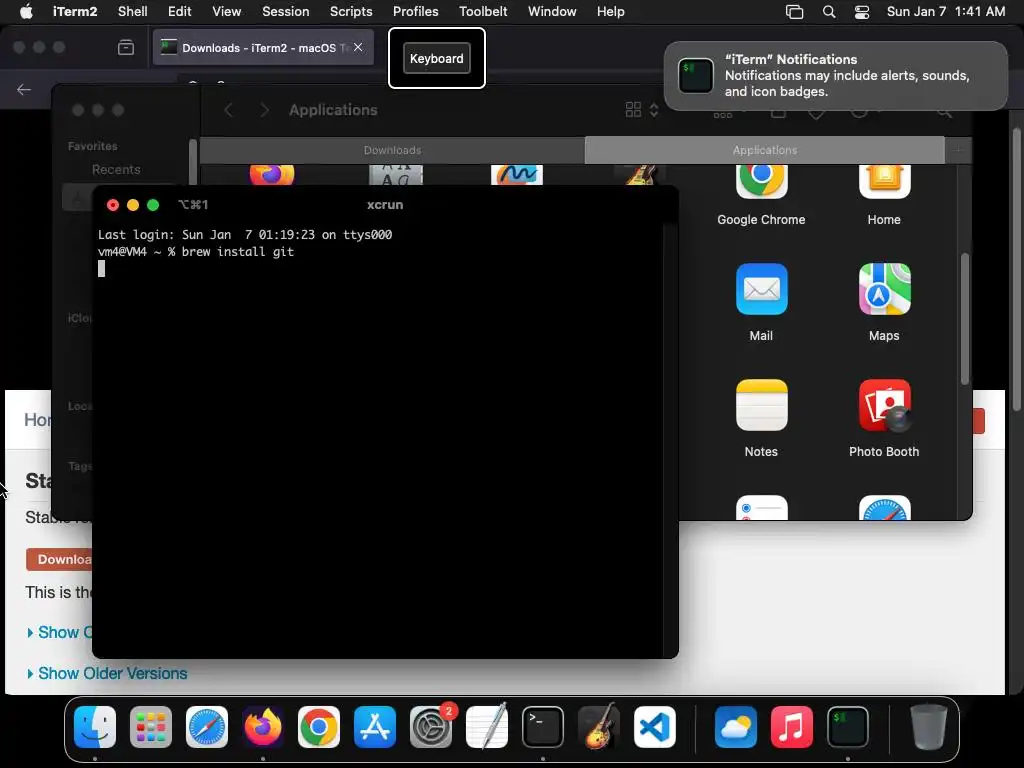
Task: Open Music app in the Dock
Action: (x=792, y=727)
